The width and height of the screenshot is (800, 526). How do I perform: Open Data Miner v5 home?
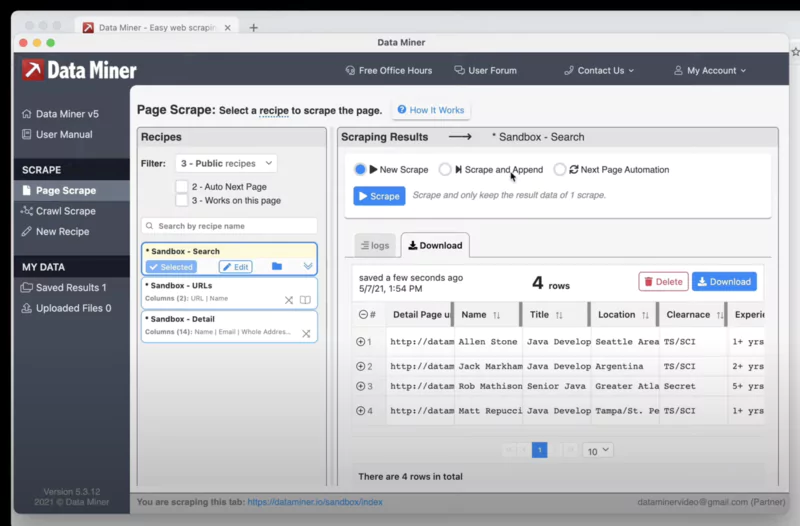[60, 114]
